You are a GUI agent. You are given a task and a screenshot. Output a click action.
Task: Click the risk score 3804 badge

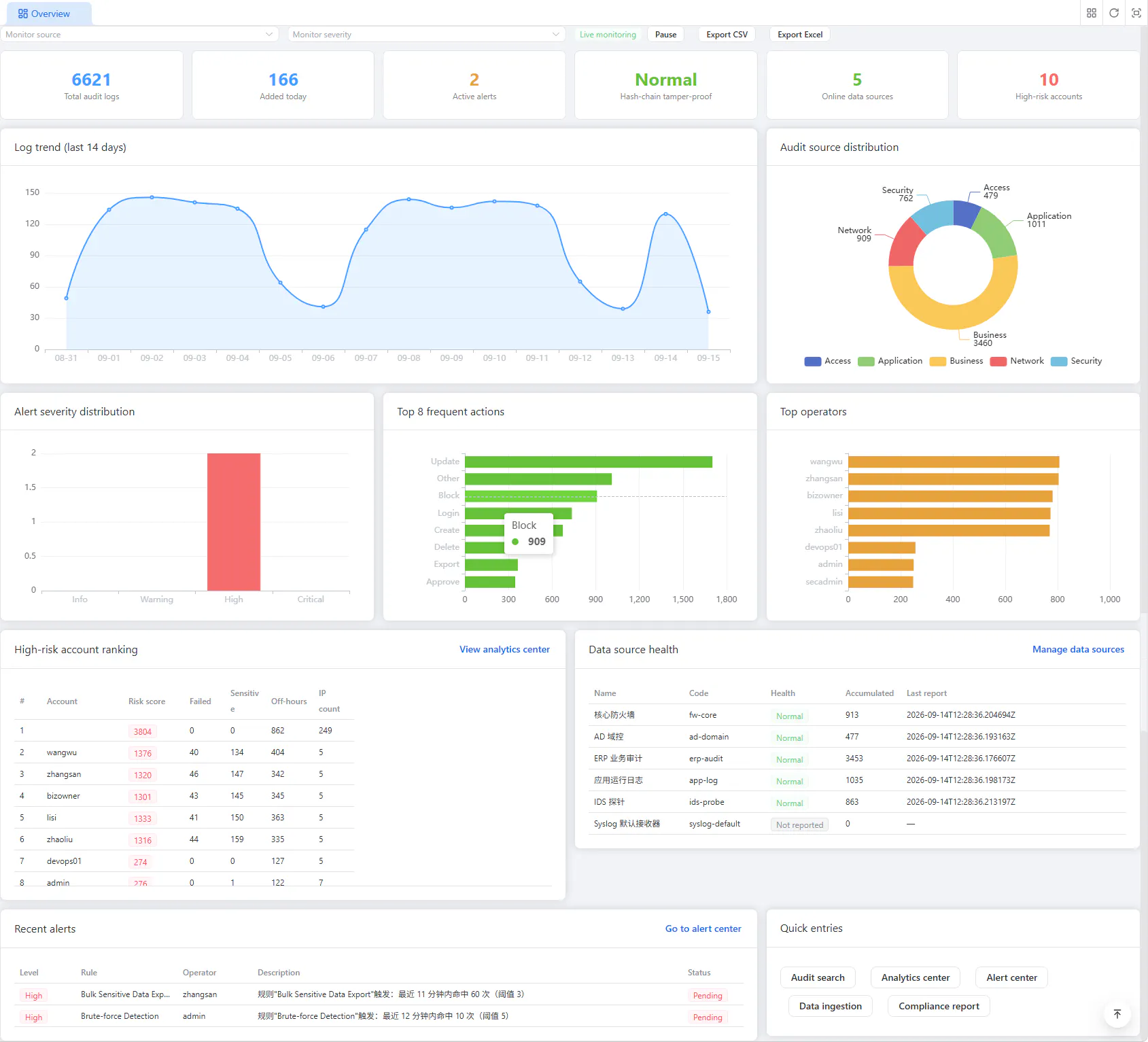tap(143, 731)
